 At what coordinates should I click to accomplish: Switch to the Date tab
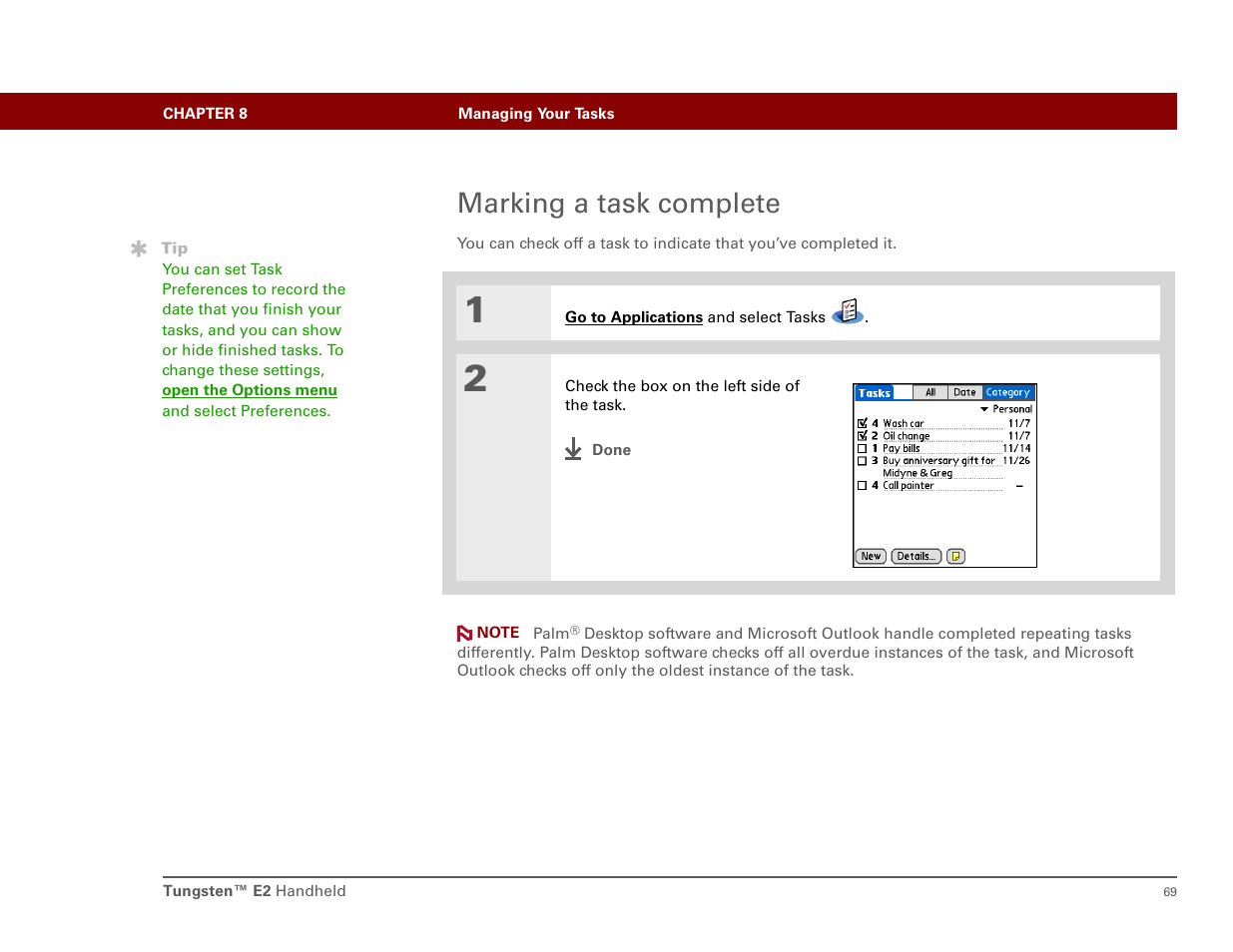point(964,392)
